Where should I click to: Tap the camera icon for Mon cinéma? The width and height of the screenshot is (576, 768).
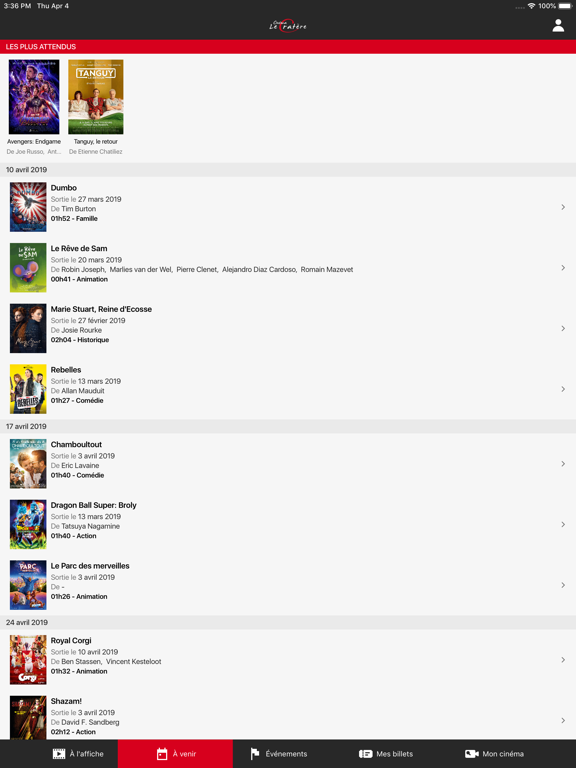pyautogui.click(x=472, y=754)
